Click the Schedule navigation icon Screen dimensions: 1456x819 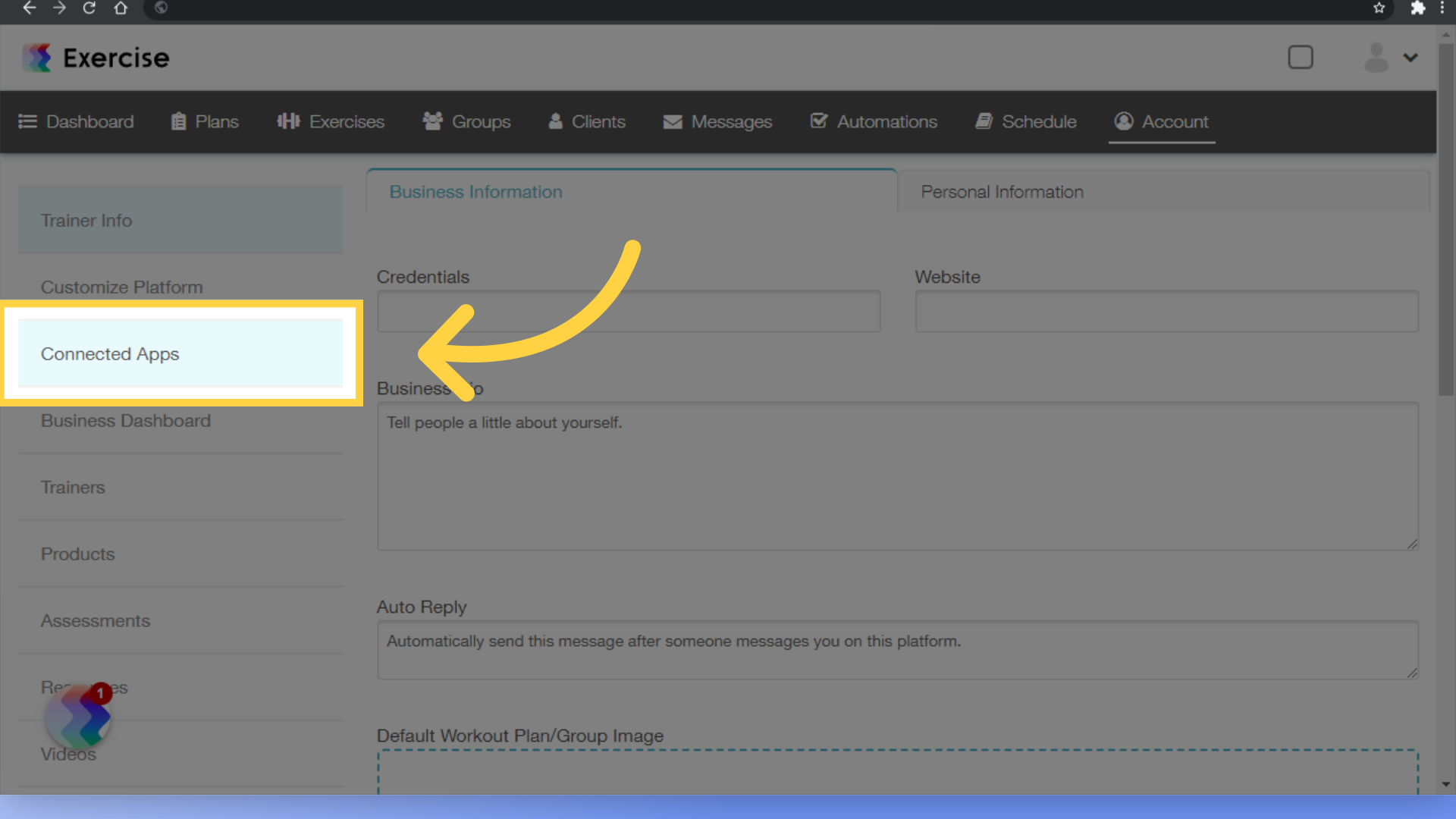(x=984, y=121)
